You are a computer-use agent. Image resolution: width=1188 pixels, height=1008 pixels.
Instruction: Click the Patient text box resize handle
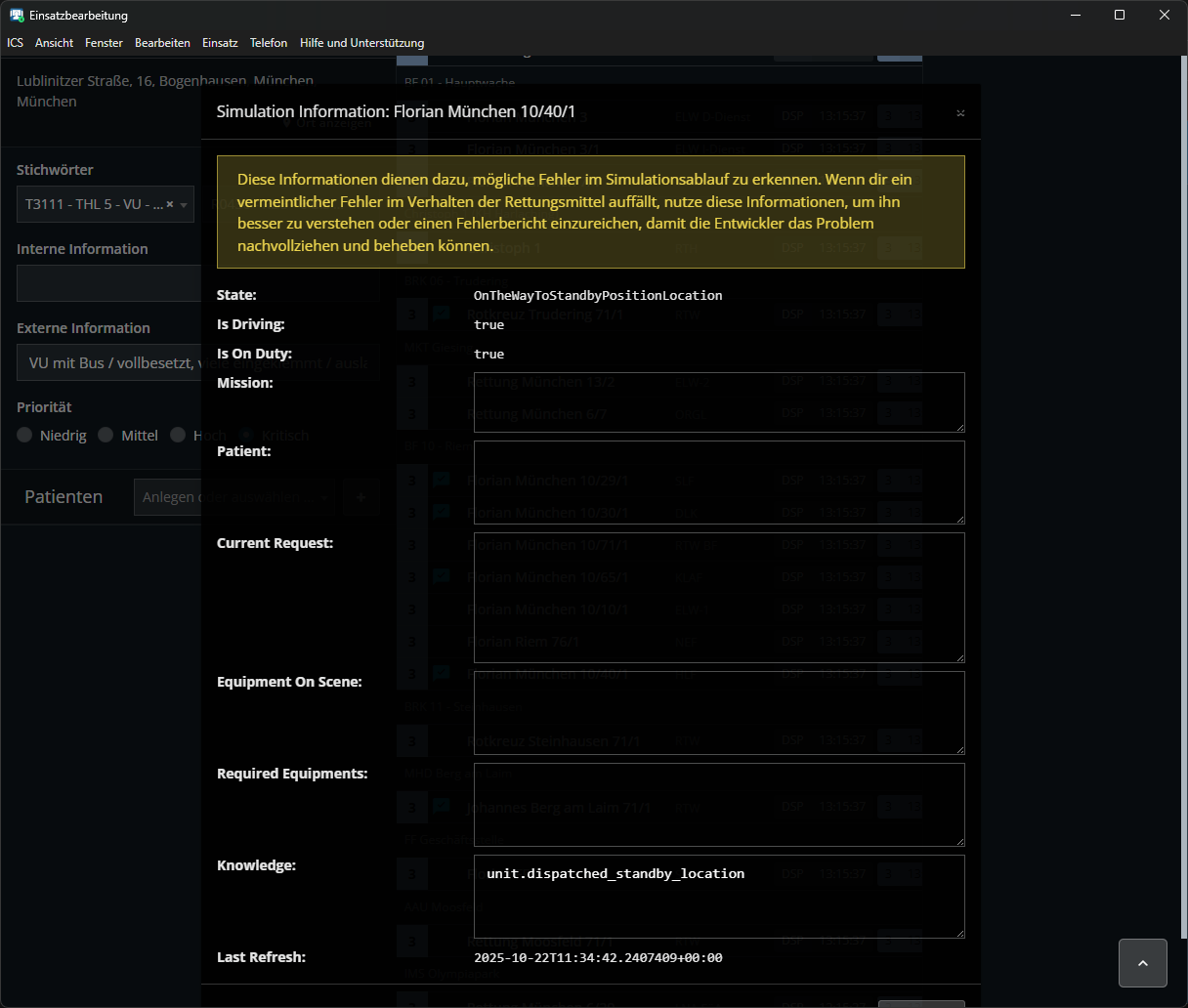click(959, 518)
